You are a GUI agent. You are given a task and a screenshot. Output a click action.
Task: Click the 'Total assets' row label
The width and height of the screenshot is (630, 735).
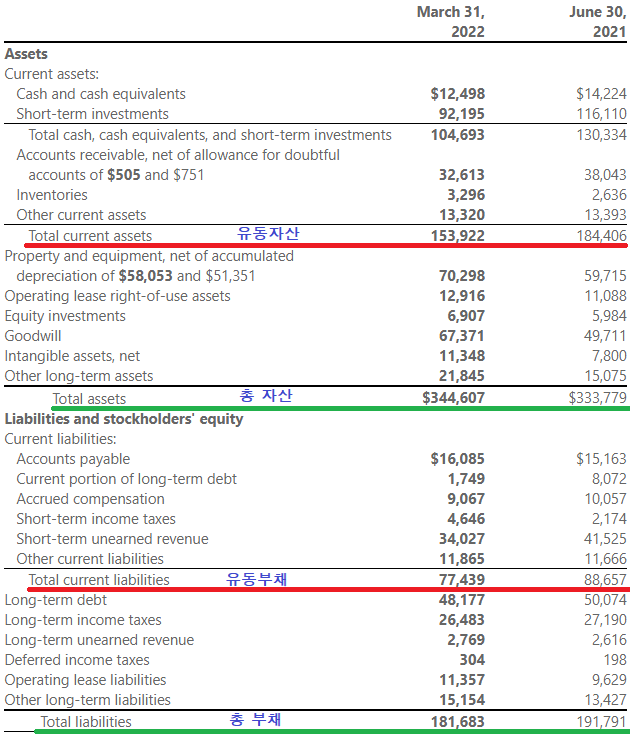coord(89,399)
